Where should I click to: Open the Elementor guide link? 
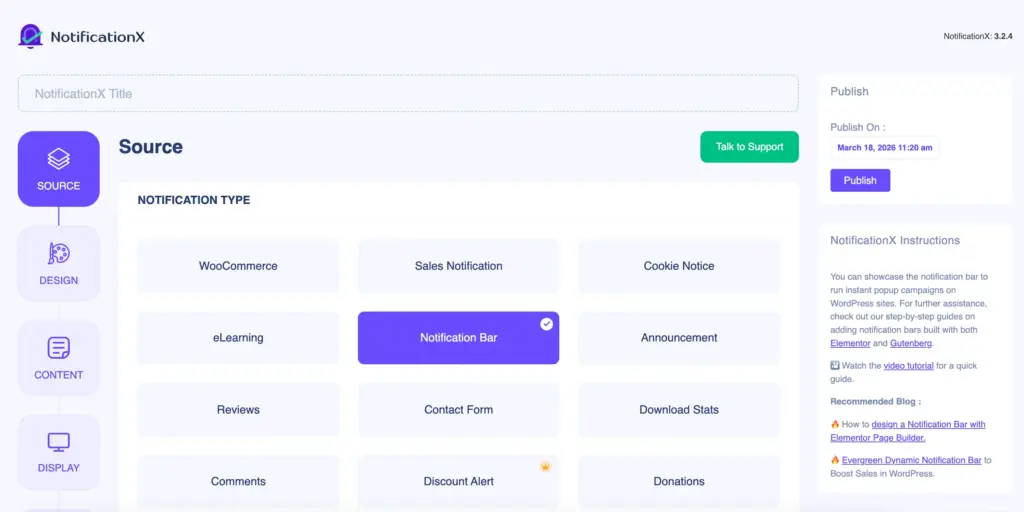click(x=850, y=343)
